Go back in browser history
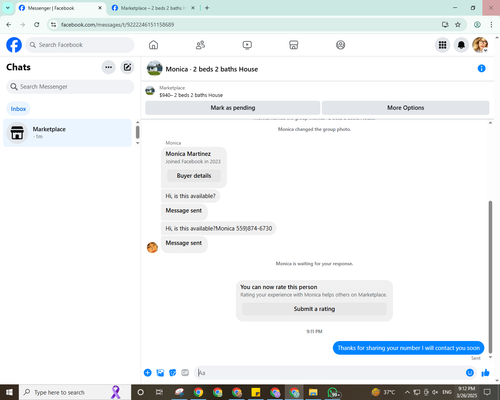Screen dimensions: 500x400 (x=9, y=25)
